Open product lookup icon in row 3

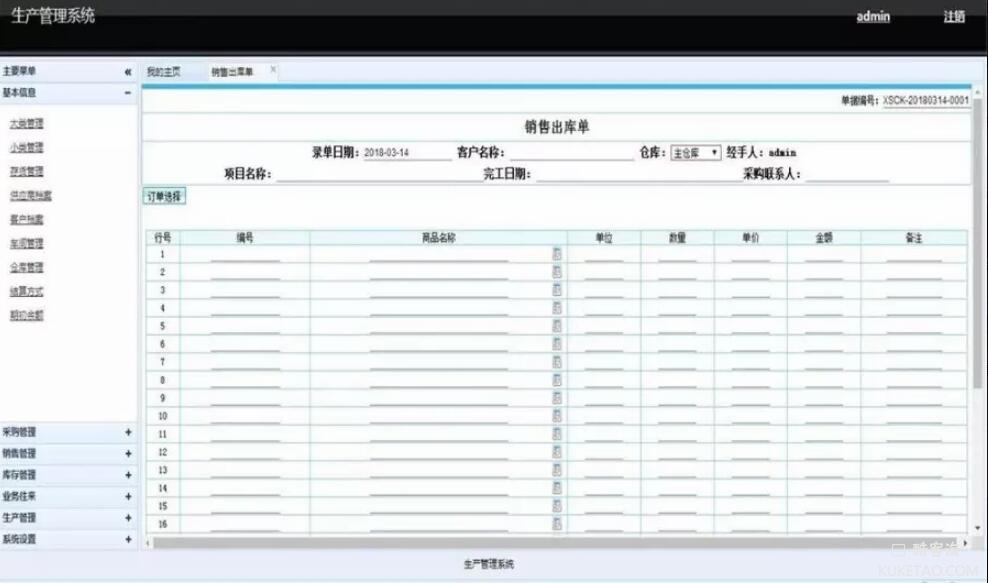[557, 290]
